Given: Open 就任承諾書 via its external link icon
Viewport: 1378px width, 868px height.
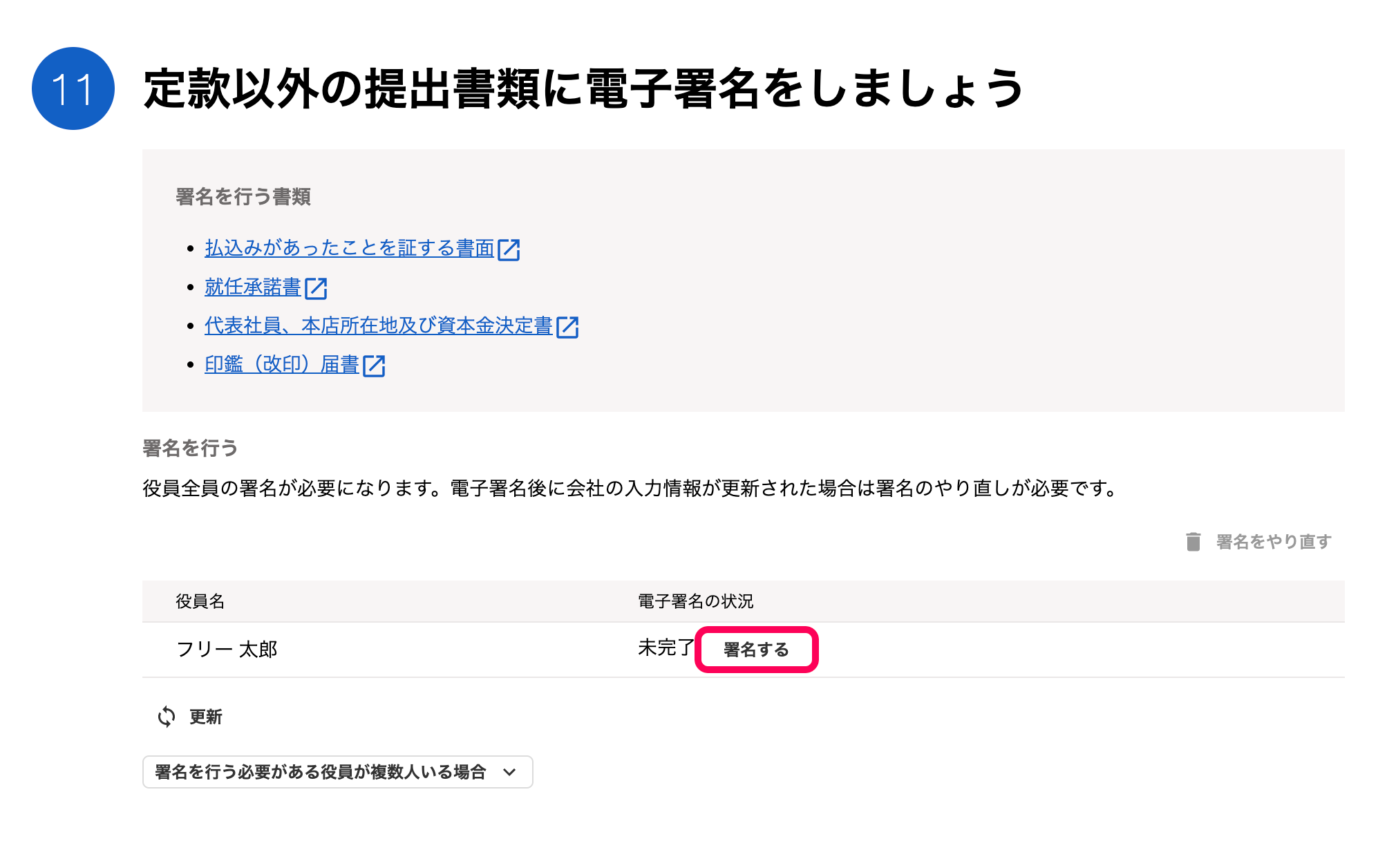Looking at the screenshot, I should coord(317,288).
